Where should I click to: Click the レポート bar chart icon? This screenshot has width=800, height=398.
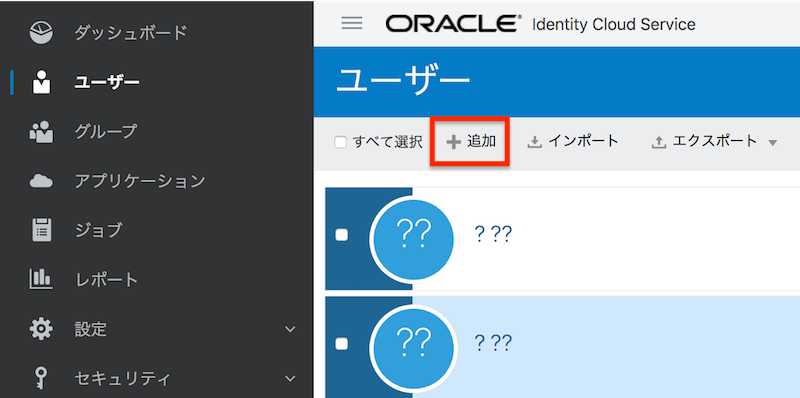41,279
